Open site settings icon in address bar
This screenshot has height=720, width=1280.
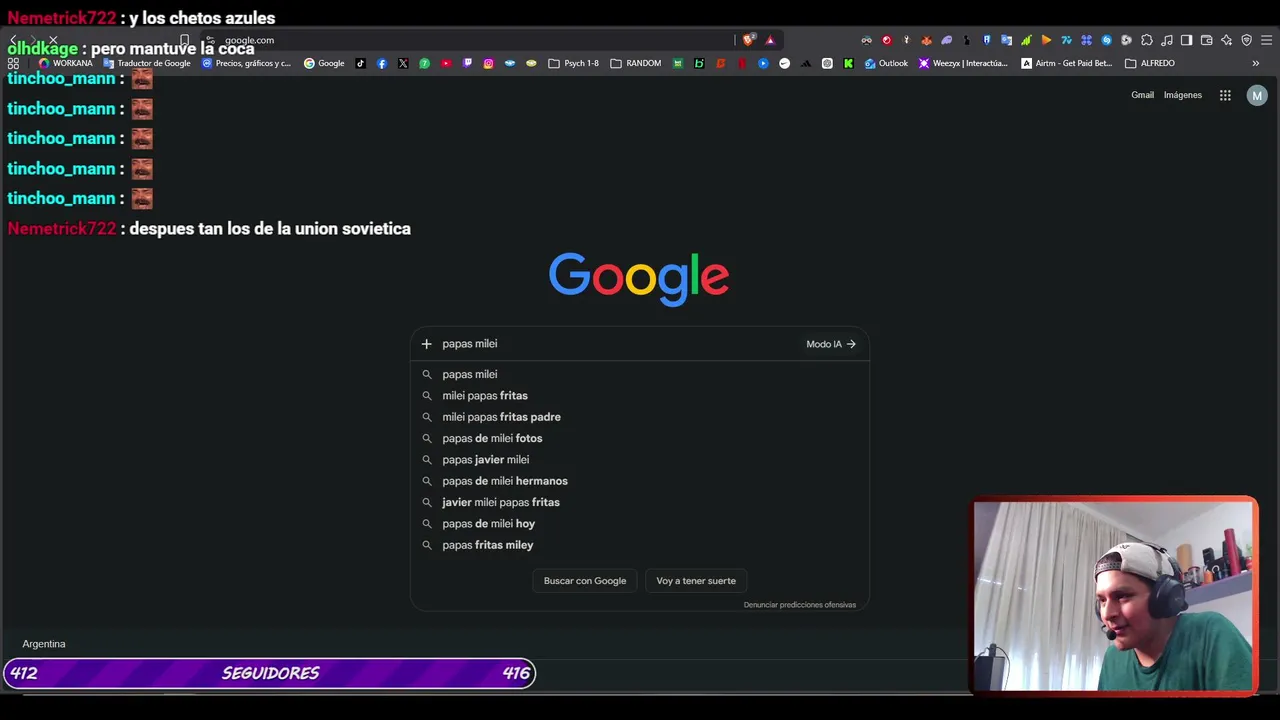(210, 40)
